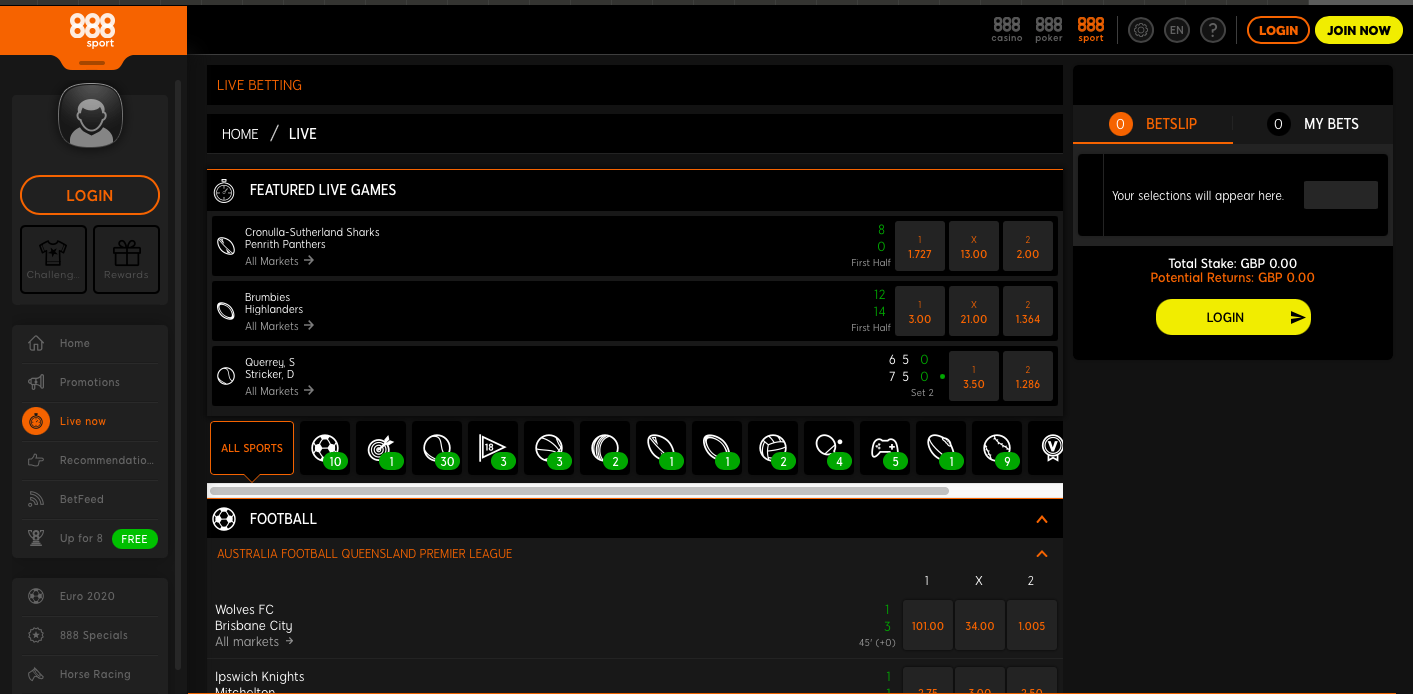
Task: Go to 888 casino in header
Action: point(1007,30)
